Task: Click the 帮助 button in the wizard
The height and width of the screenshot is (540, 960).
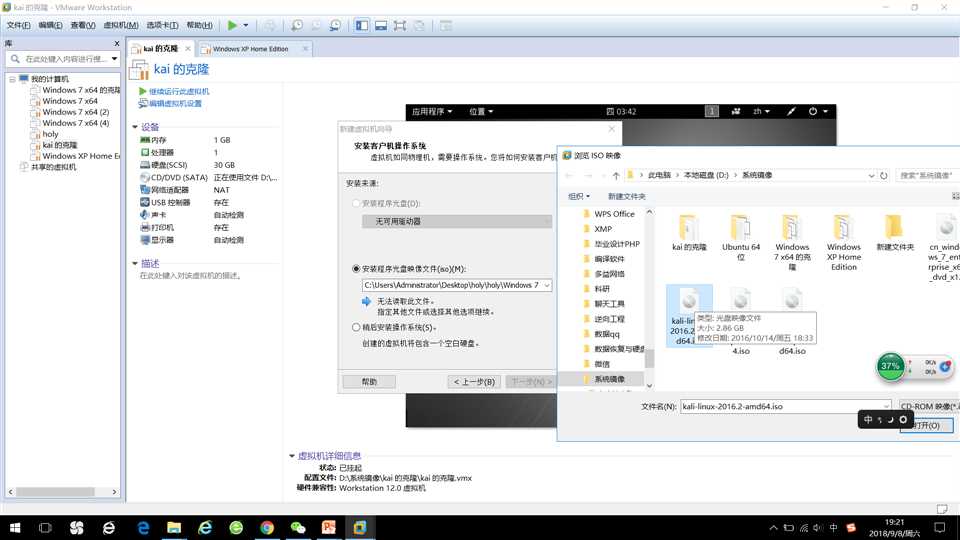Action: (369, 381)
